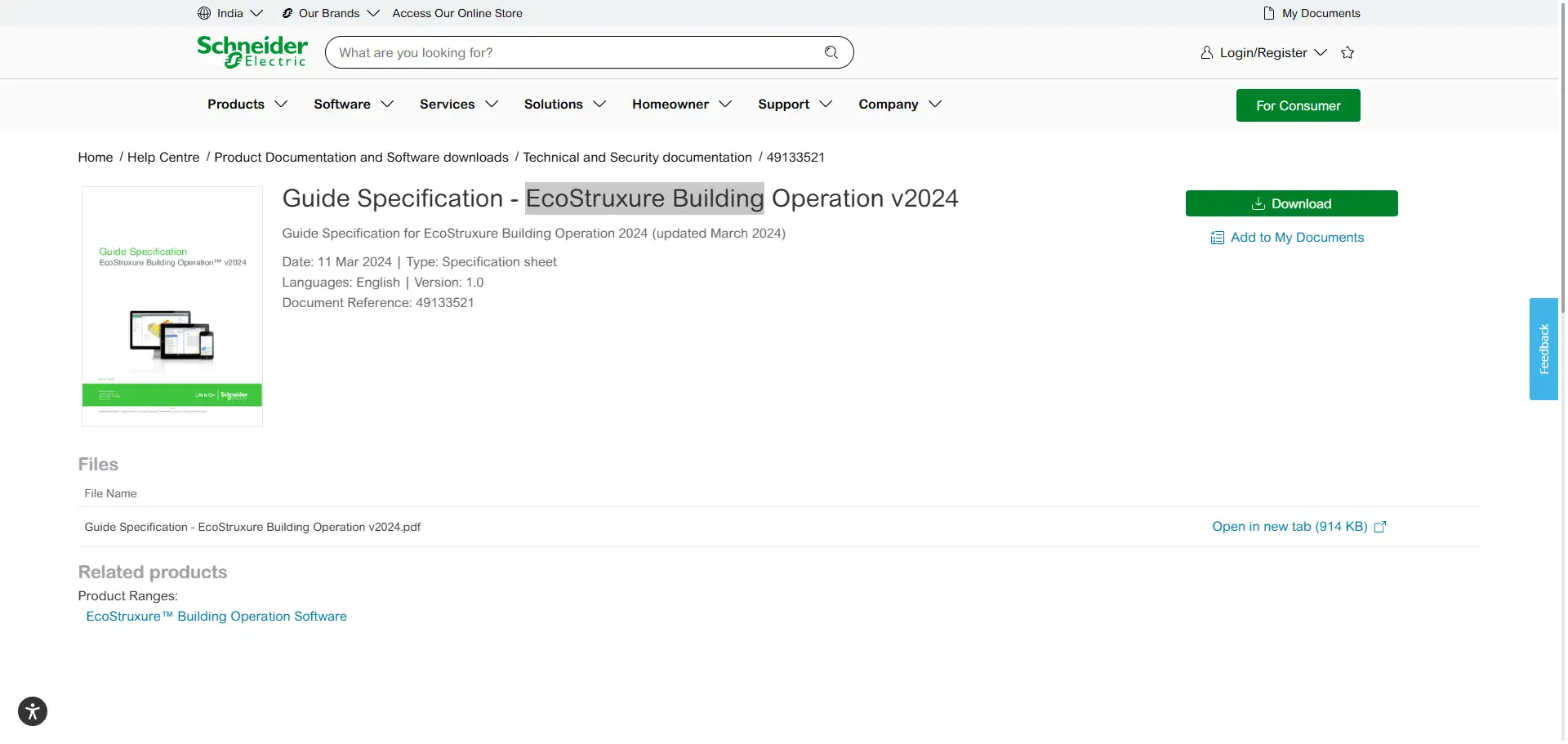Image resolution: width=1568 pixels, height=744 pixels.
Task: Open the accessibility options icon
Action: [33, 711]
